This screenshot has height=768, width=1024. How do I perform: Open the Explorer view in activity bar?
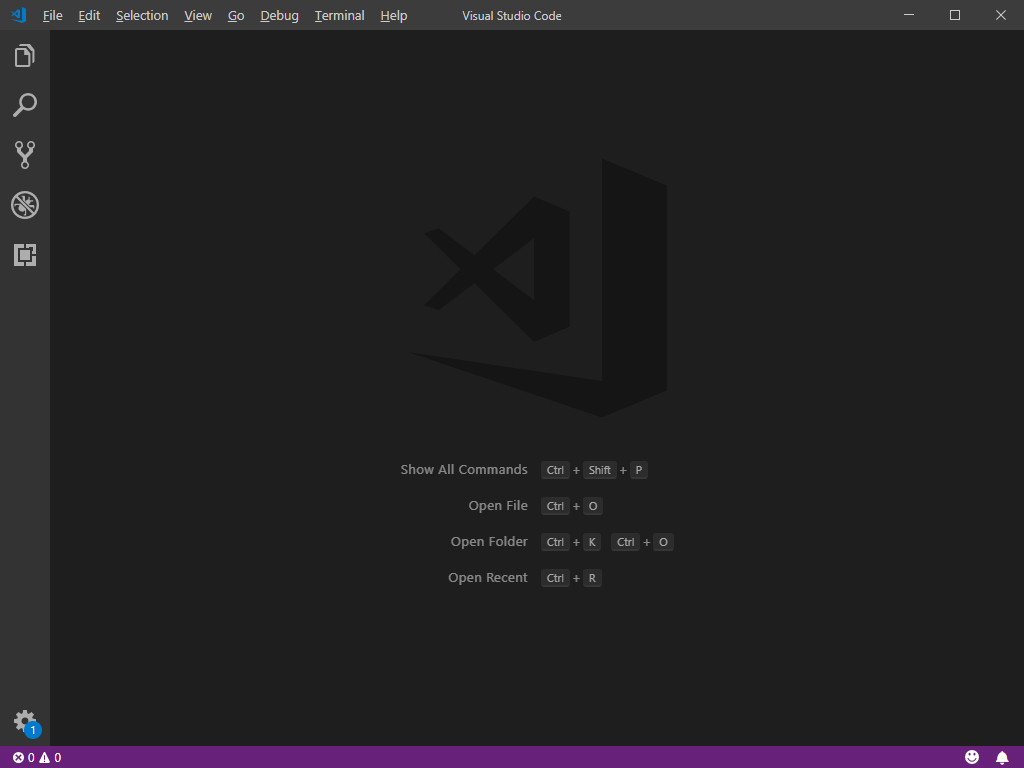[25, 56]
